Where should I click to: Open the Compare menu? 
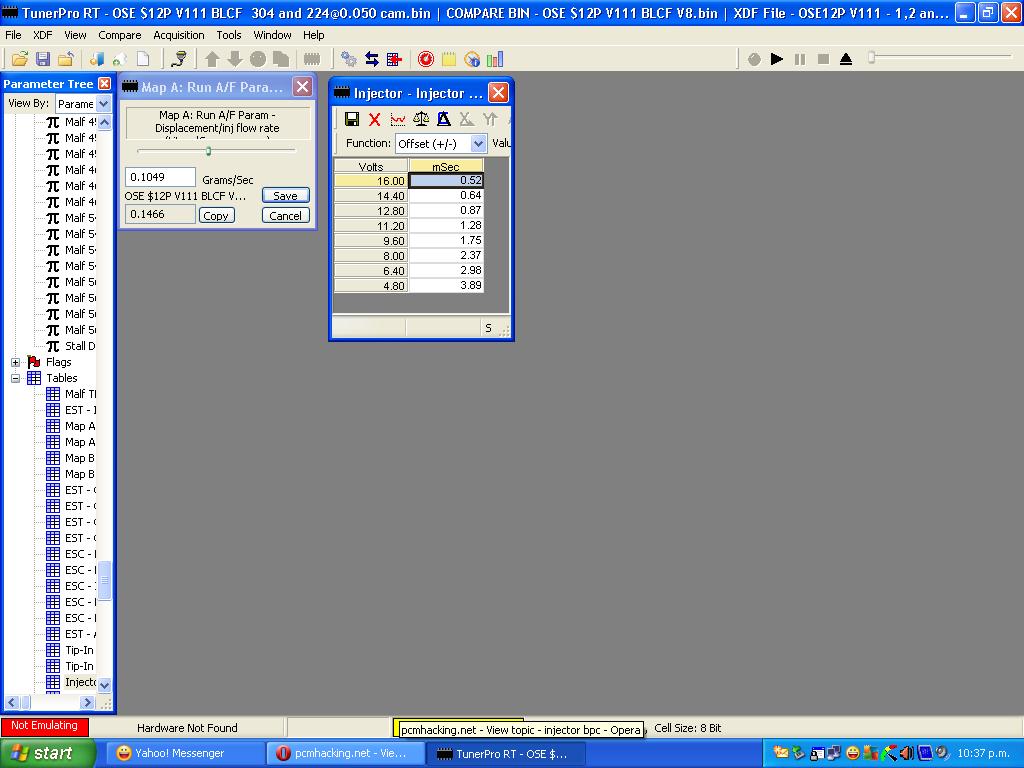pos(120,35)
